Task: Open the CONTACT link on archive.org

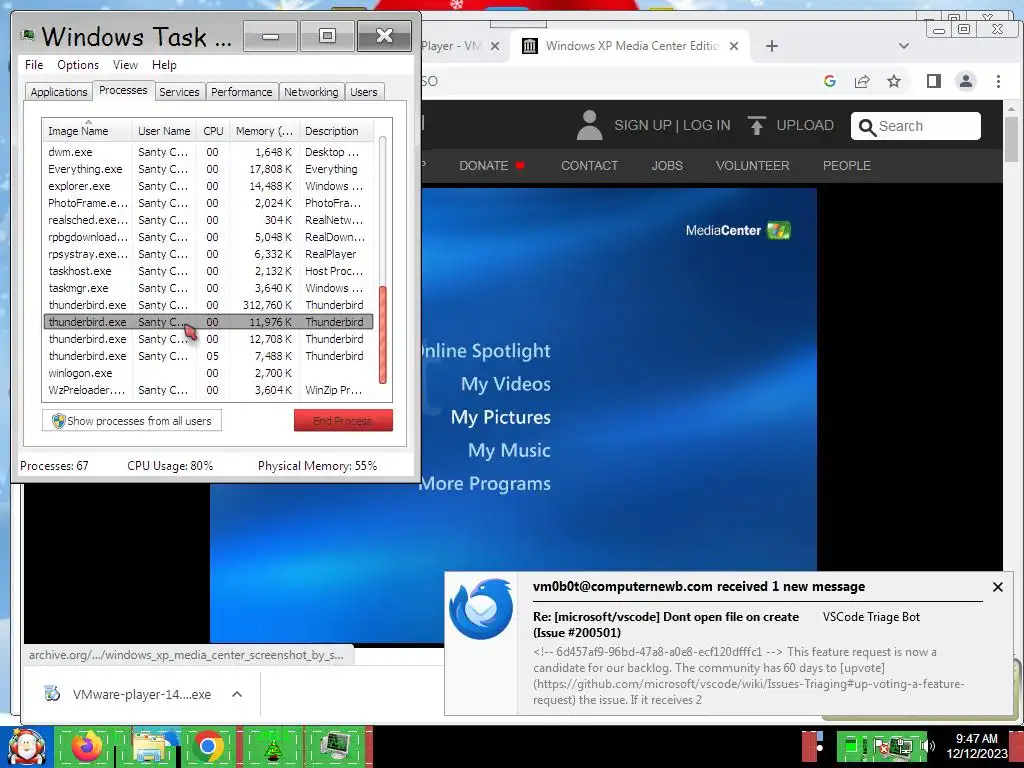Action: 589,165
